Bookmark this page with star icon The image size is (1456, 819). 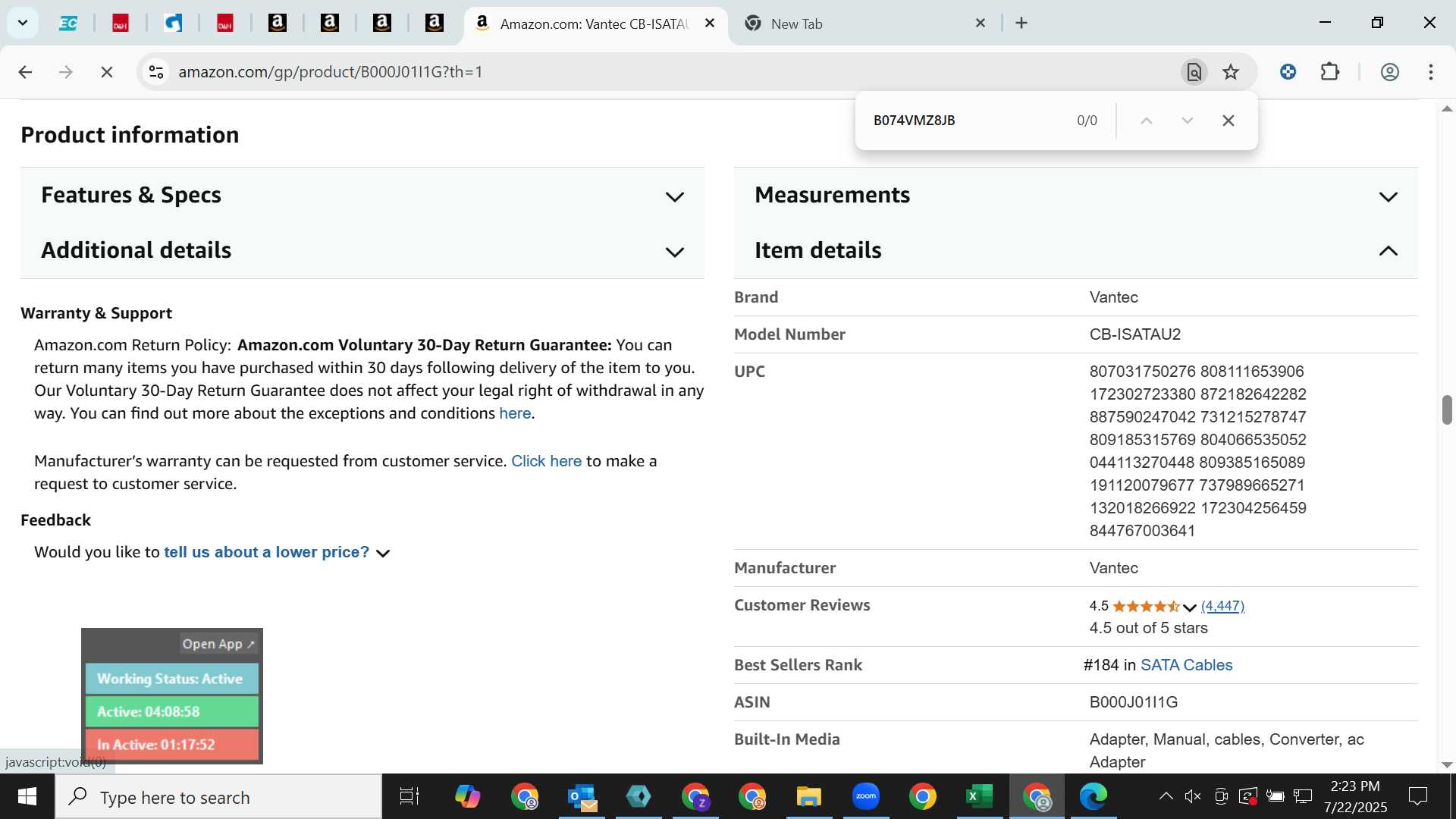point(1231,72)
